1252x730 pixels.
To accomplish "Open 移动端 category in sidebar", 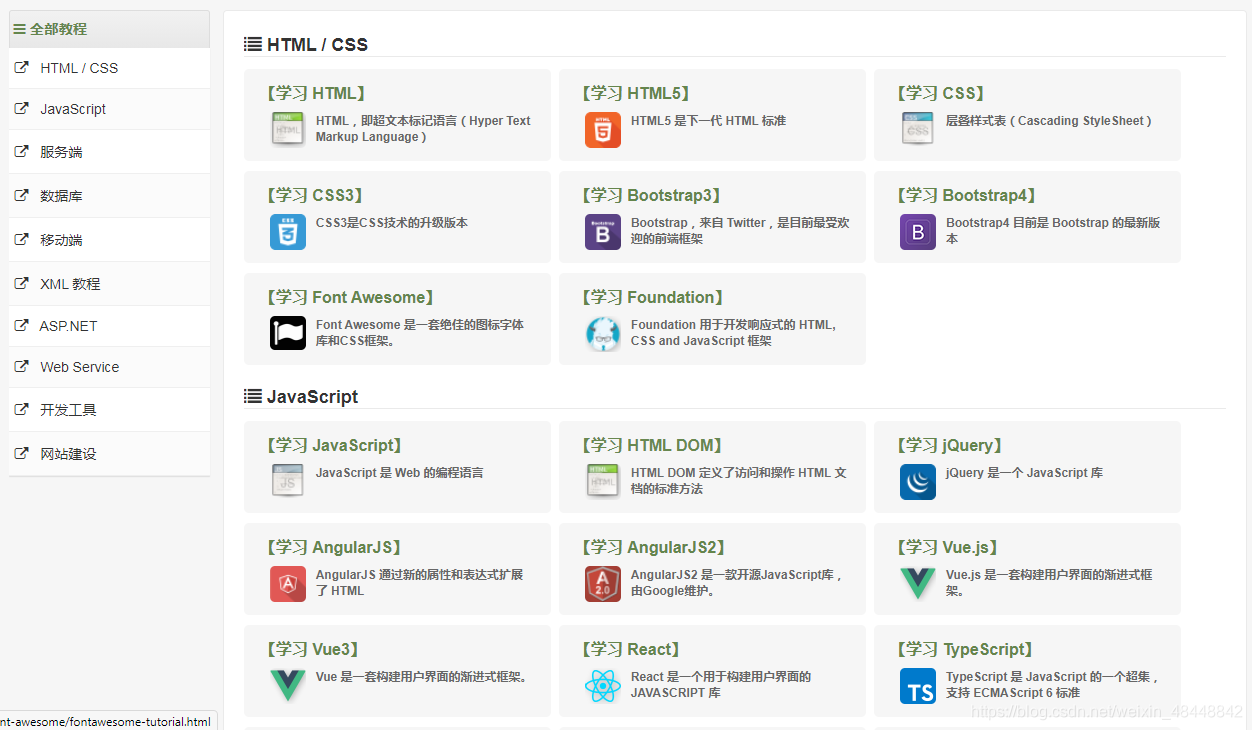I will coord(109,240).
